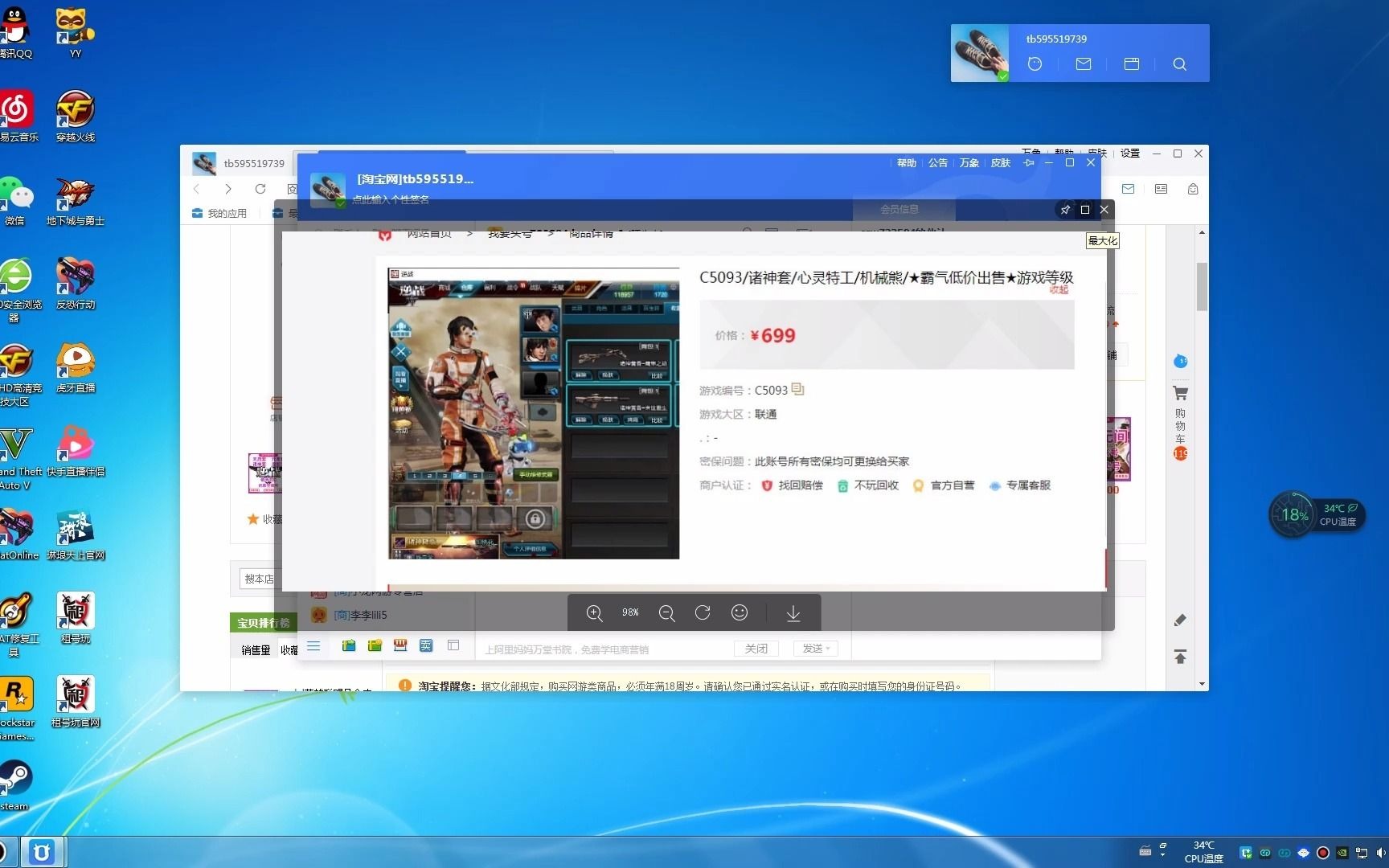The image size is (1389, 868).
Task: Click the clock icon in top-right widget
Action: [1035, 63]
